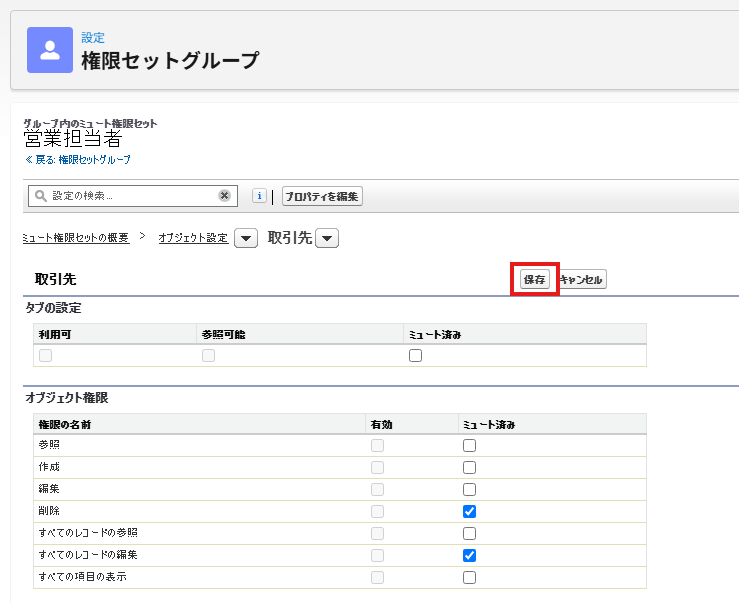Toggle muted checkbox for 編集 permission
This screenshot has width=739, height=603.
coord(469,489)
